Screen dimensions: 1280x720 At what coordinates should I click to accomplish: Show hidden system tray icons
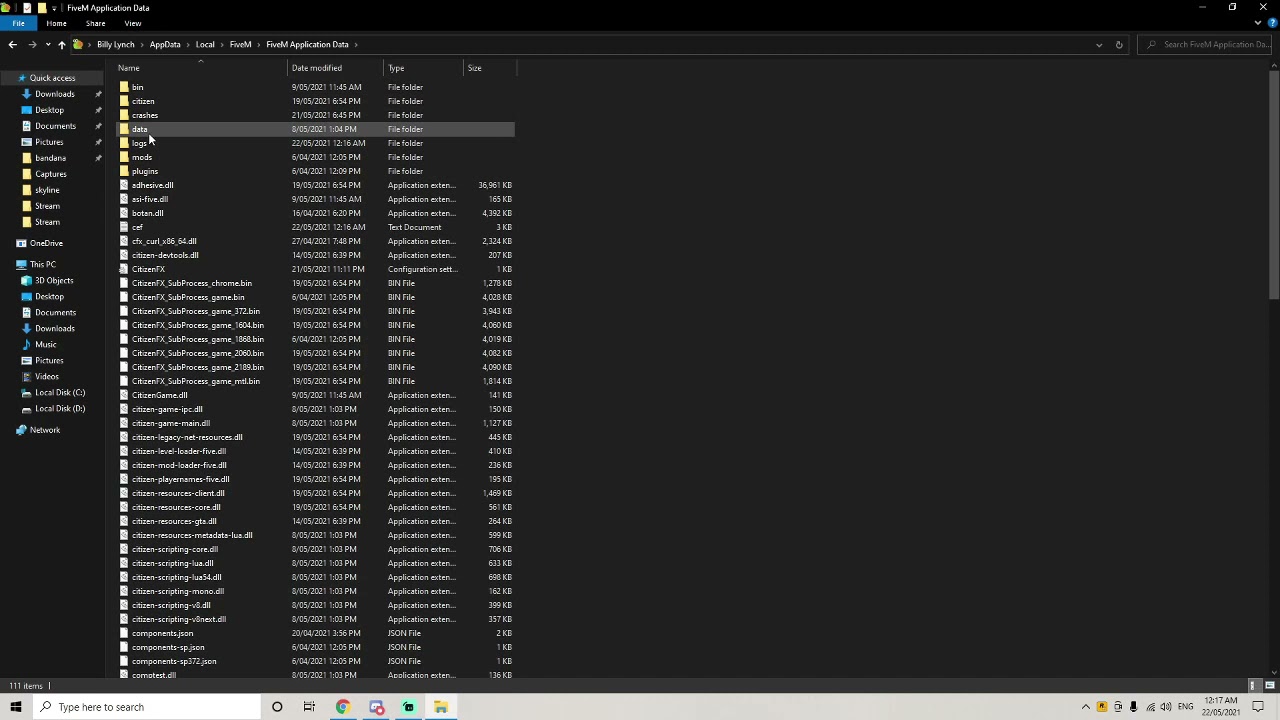pos(1086,707)
